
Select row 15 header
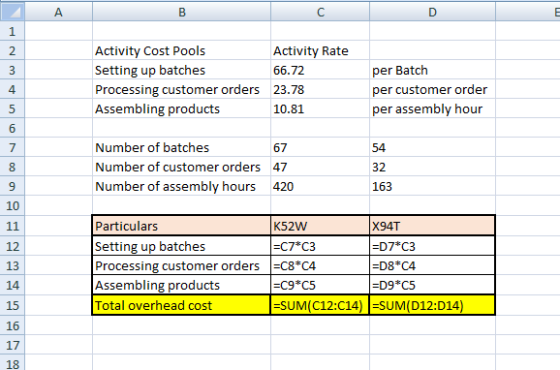coord(12,305)
